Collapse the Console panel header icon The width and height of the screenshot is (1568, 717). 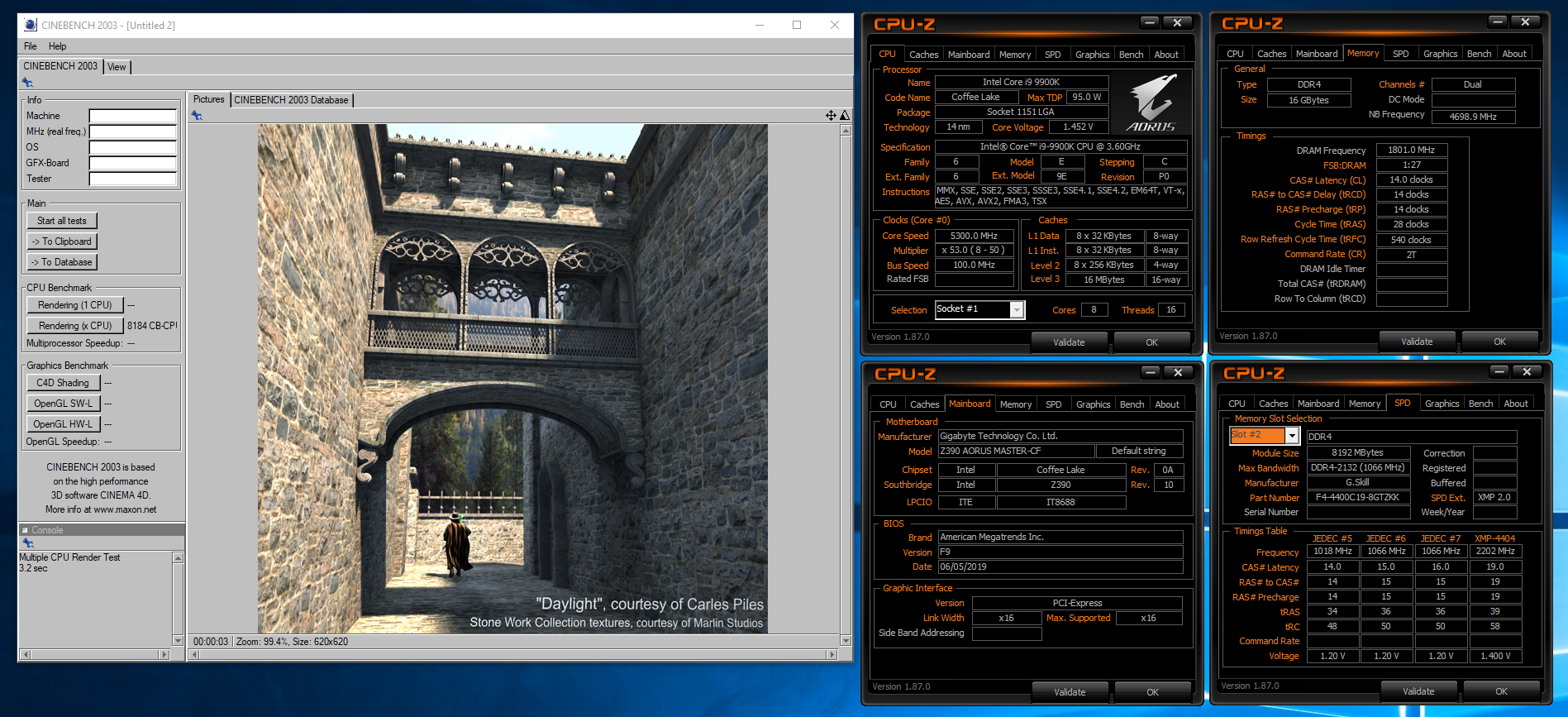tap(25, 530)
